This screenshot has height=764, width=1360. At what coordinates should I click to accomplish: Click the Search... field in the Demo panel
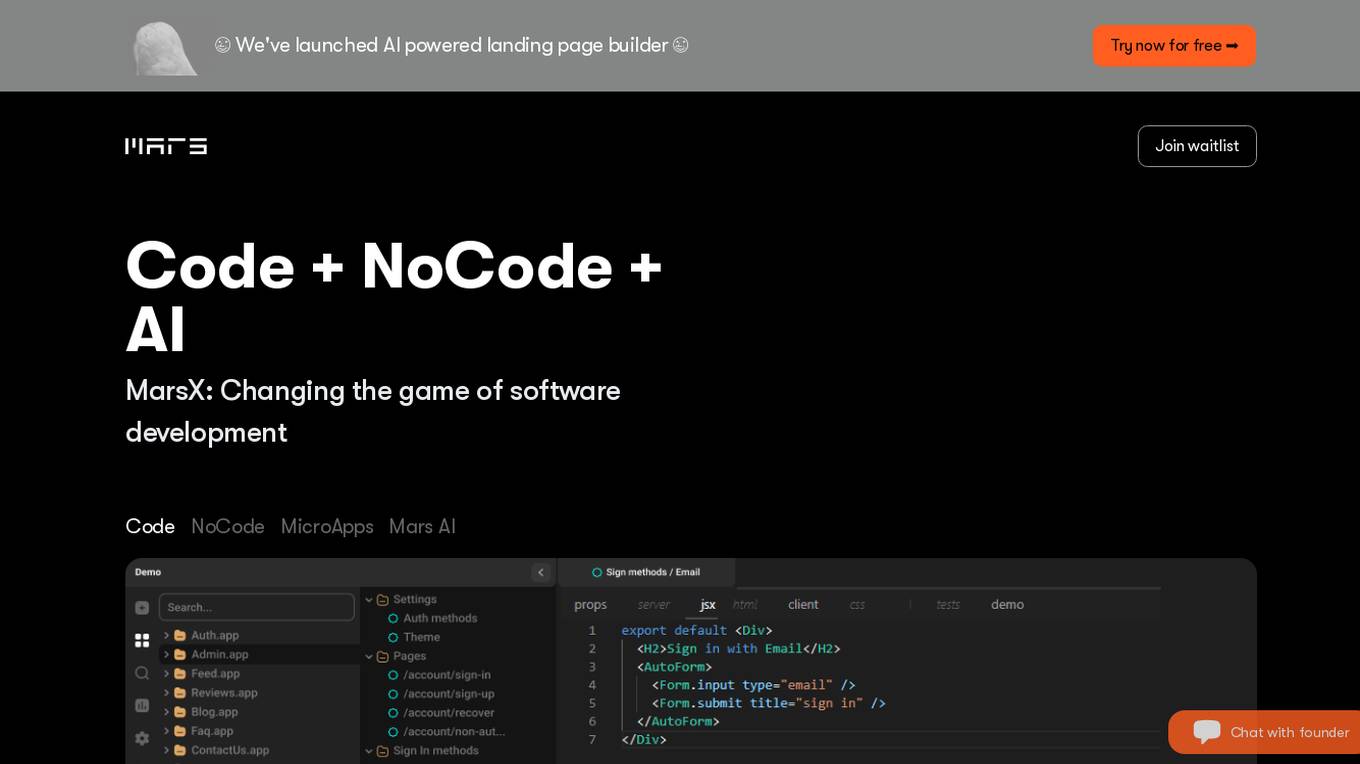point(257,607)
